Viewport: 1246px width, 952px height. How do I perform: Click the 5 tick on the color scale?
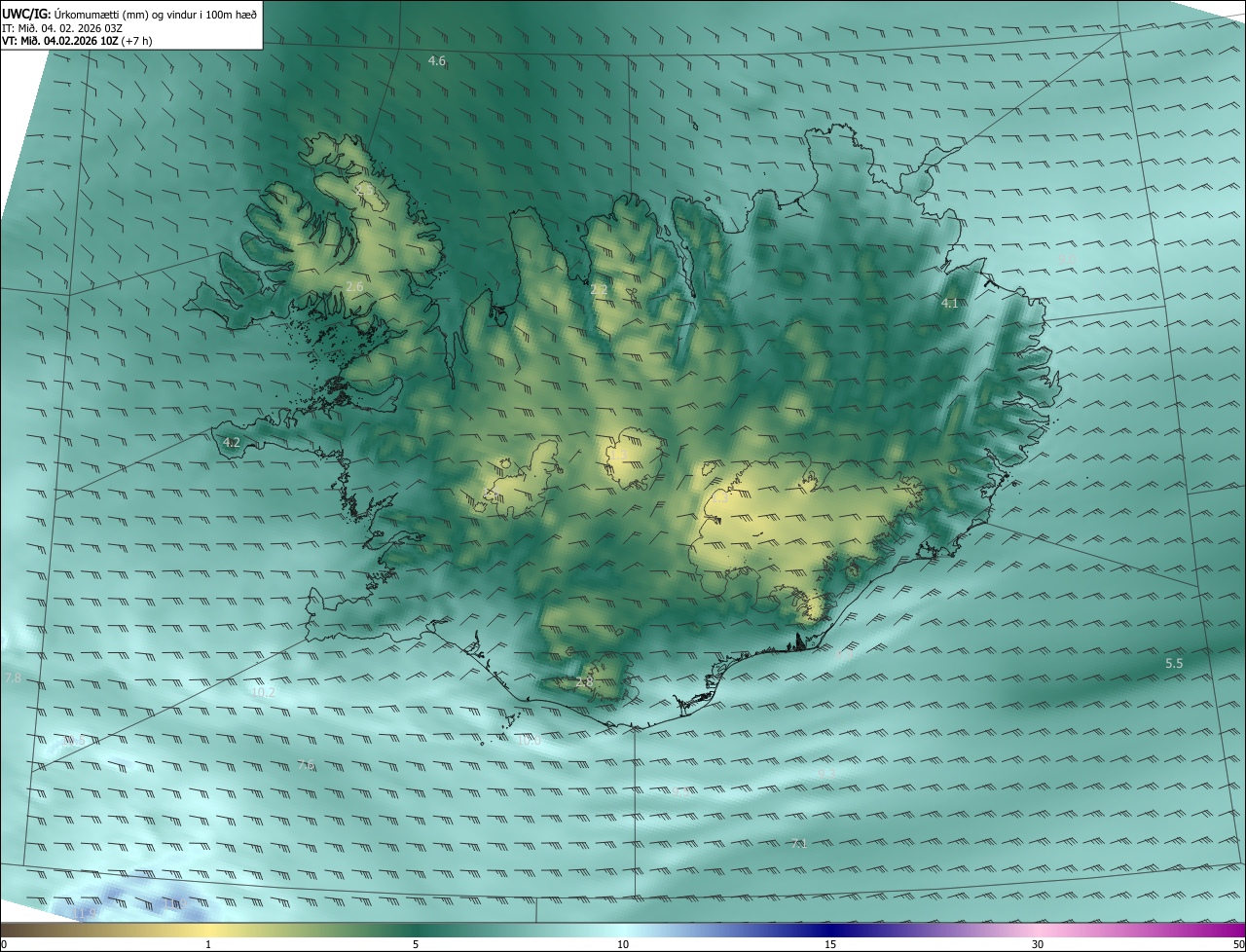tap(416, 944)
